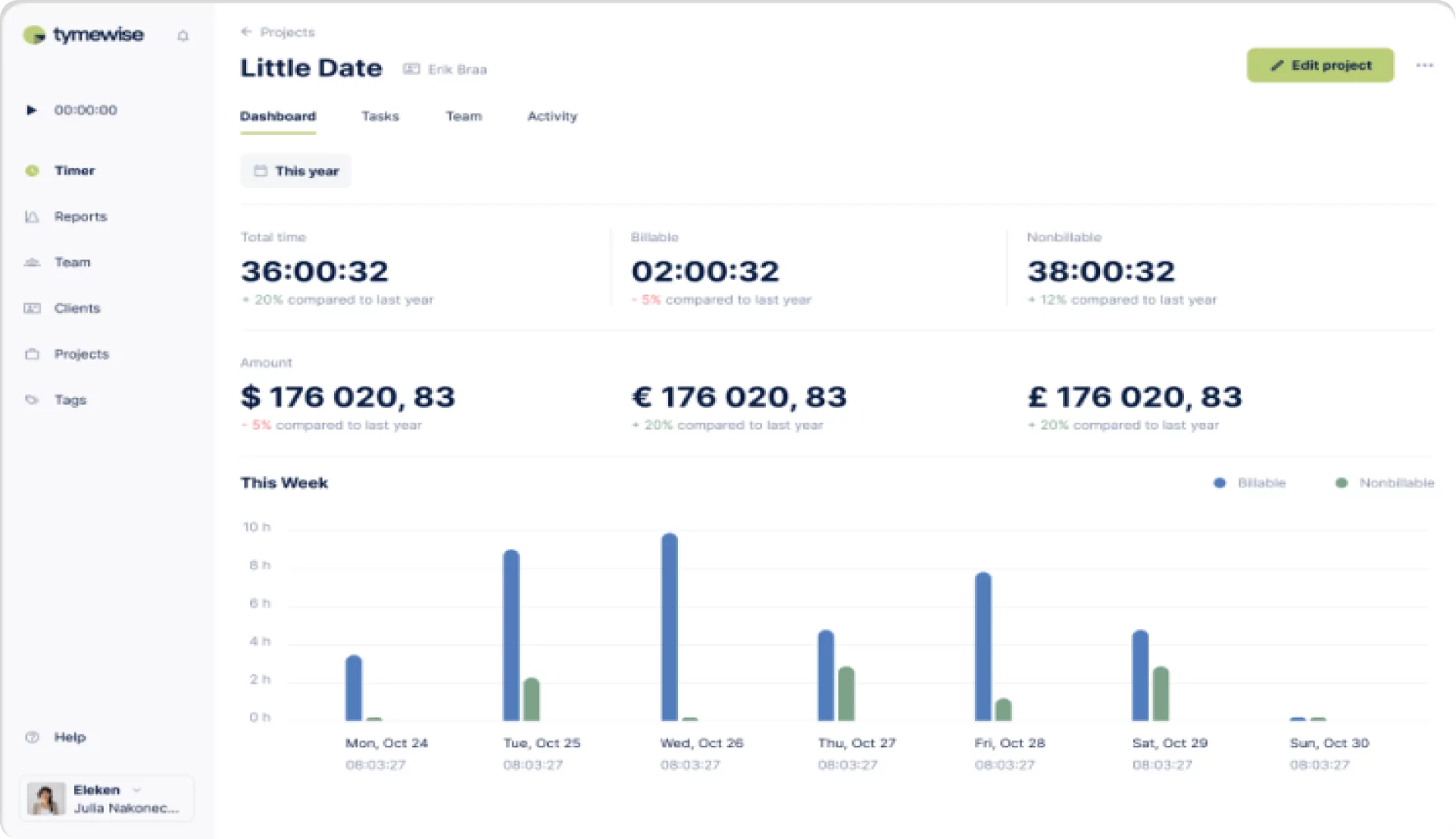Open the Clients sidebar icon
This screenshot has height=839, width=1456.
32,308
